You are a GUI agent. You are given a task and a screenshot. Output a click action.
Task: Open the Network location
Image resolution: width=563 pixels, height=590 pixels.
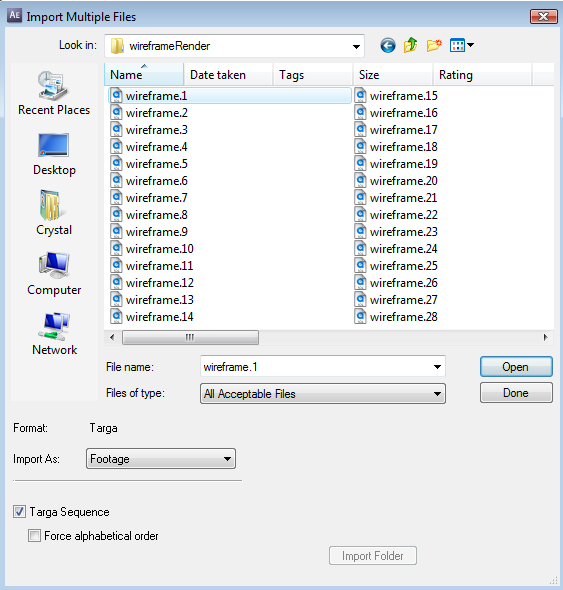54,334
